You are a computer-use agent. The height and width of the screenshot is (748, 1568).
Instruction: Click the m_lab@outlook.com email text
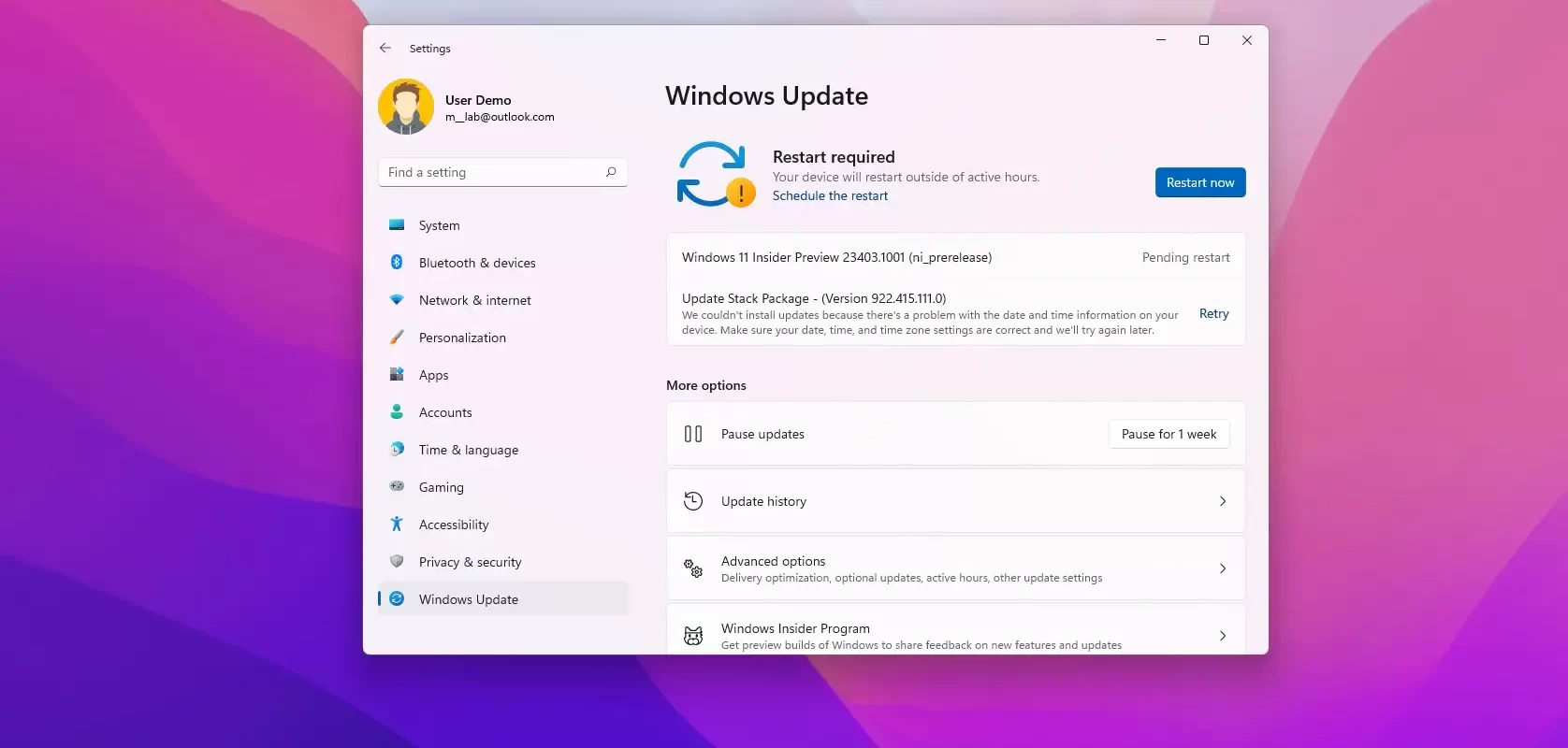[x=500, y=117]
